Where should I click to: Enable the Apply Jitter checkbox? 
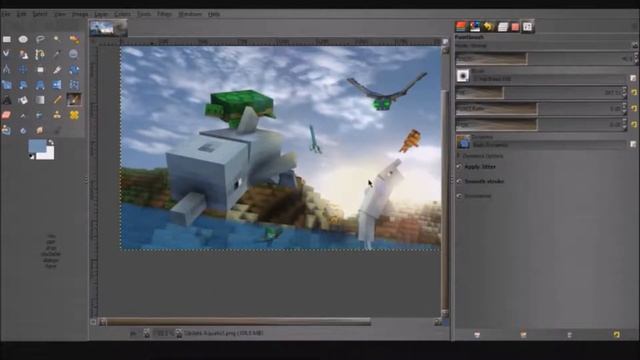click(x=459, y=167)
